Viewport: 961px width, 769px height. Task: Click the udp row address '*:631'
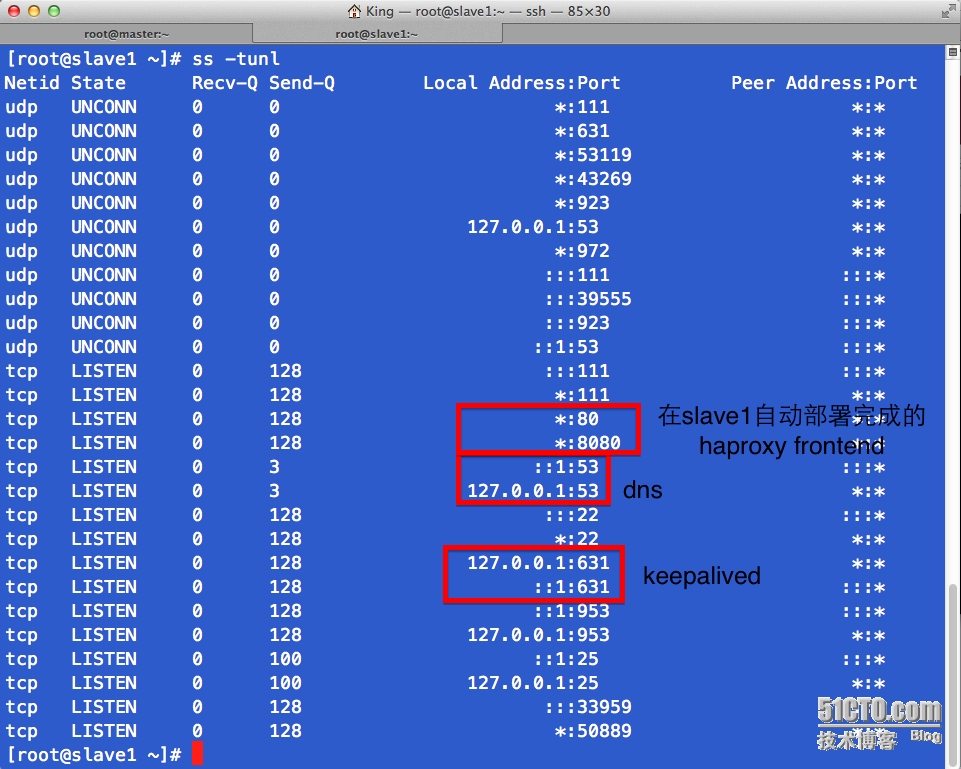(x=582, y=131)
